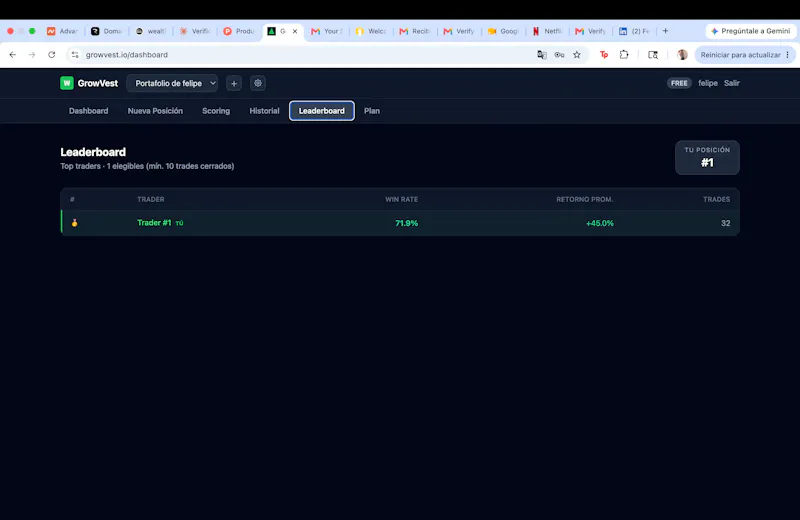
Task: Open site information icon in address bar
Action: 75,55
